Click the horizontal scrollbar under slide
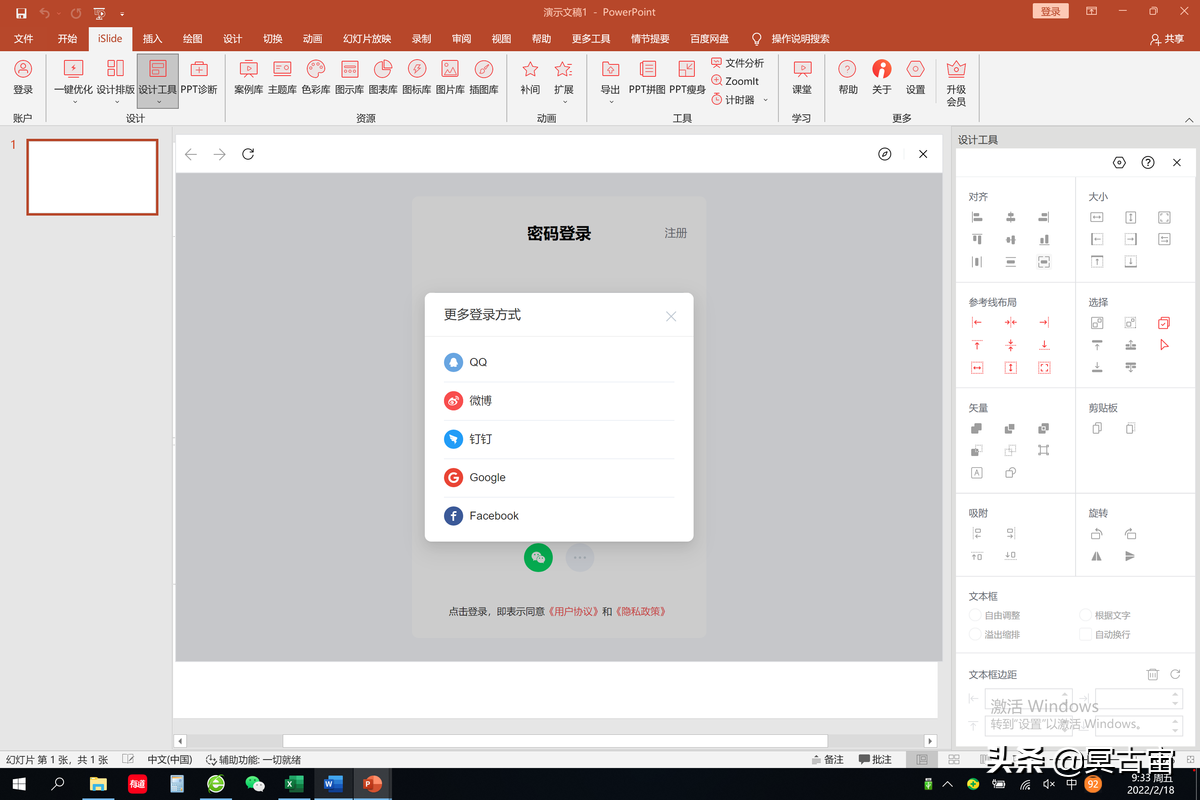 click(555, 741)
